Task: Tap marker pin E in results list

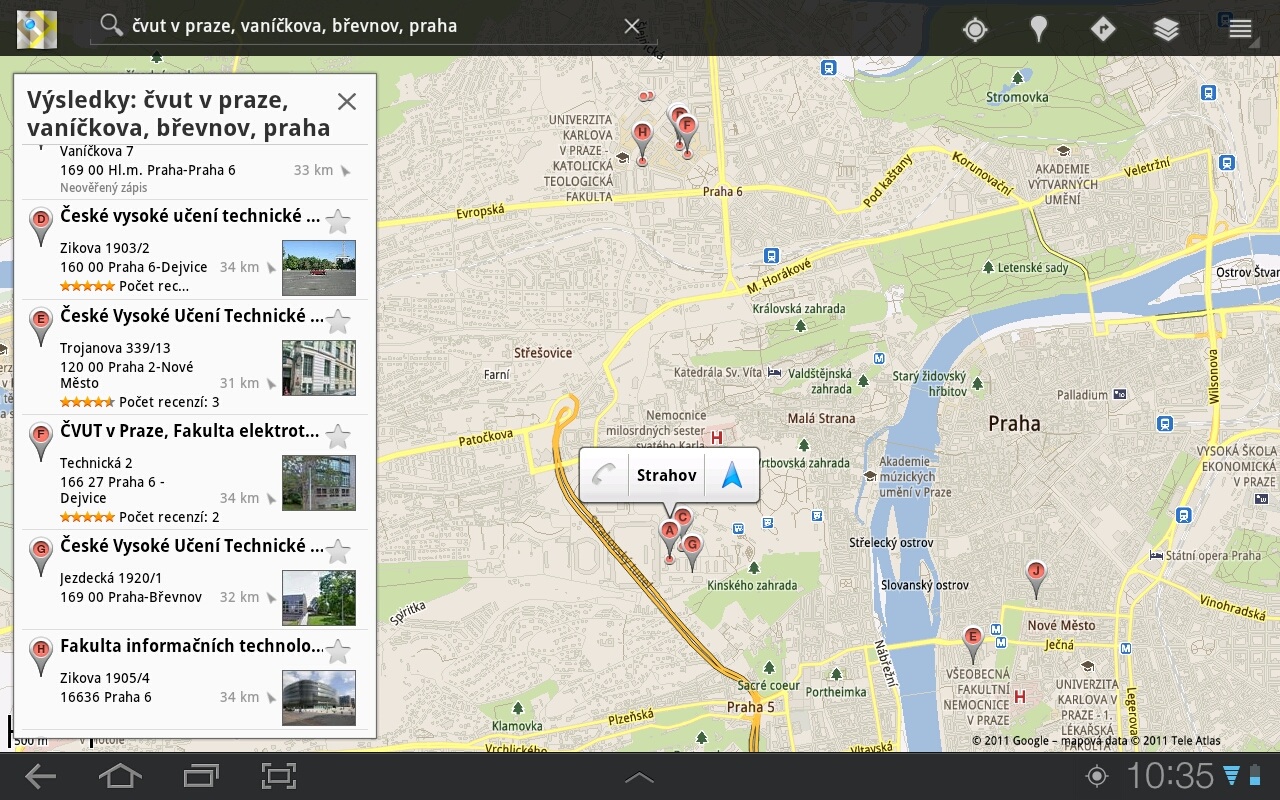Action: click(x=41, y=327)
